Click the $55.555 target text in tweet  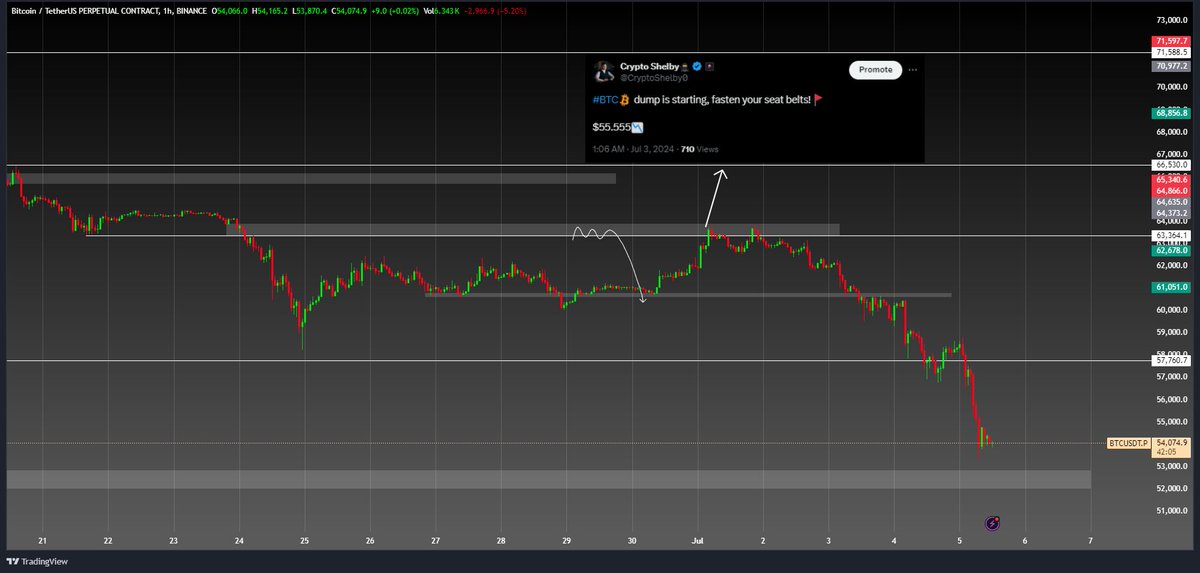point(611,127)
